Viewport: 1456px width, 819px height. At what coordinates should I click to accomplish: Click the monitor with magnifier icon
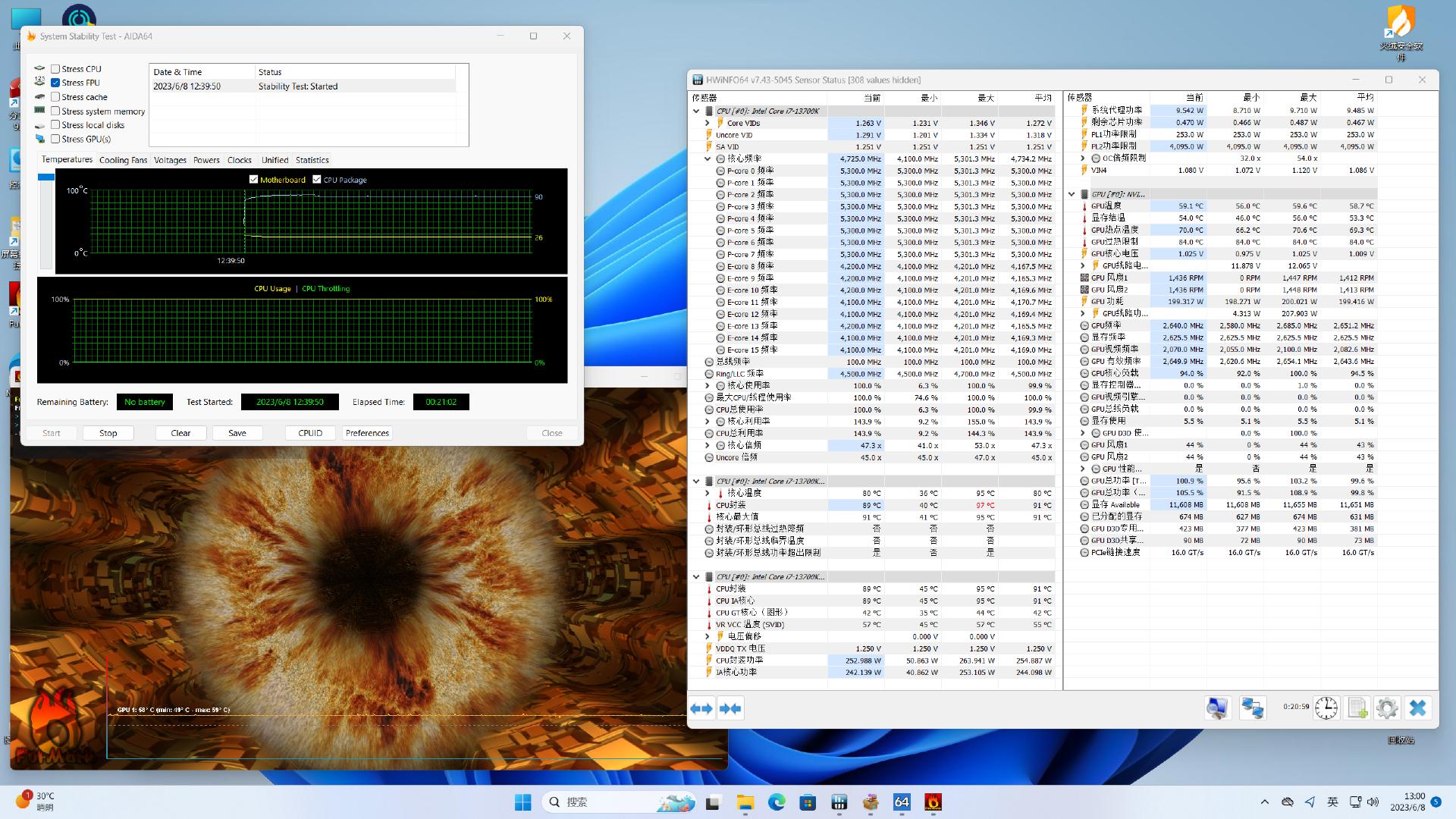(x=1217, y=708)
